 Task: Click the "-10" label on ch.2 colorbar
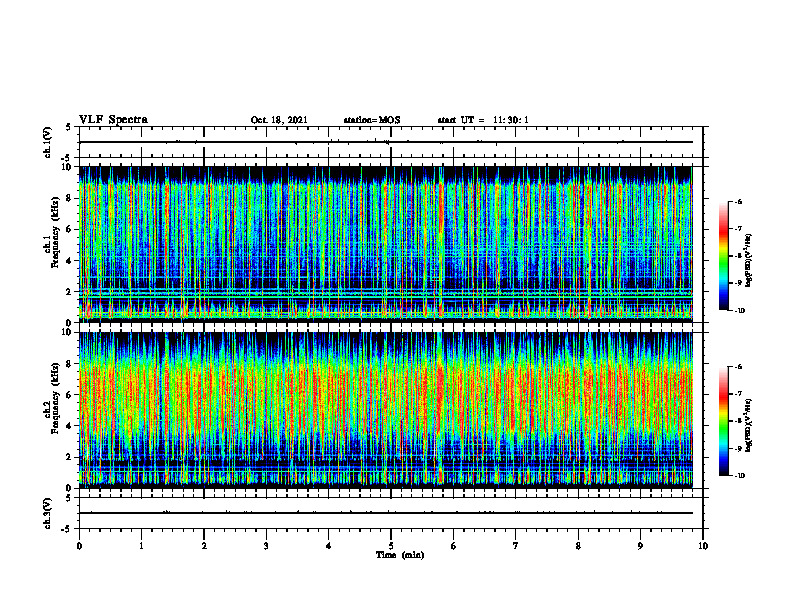point(739,476)
